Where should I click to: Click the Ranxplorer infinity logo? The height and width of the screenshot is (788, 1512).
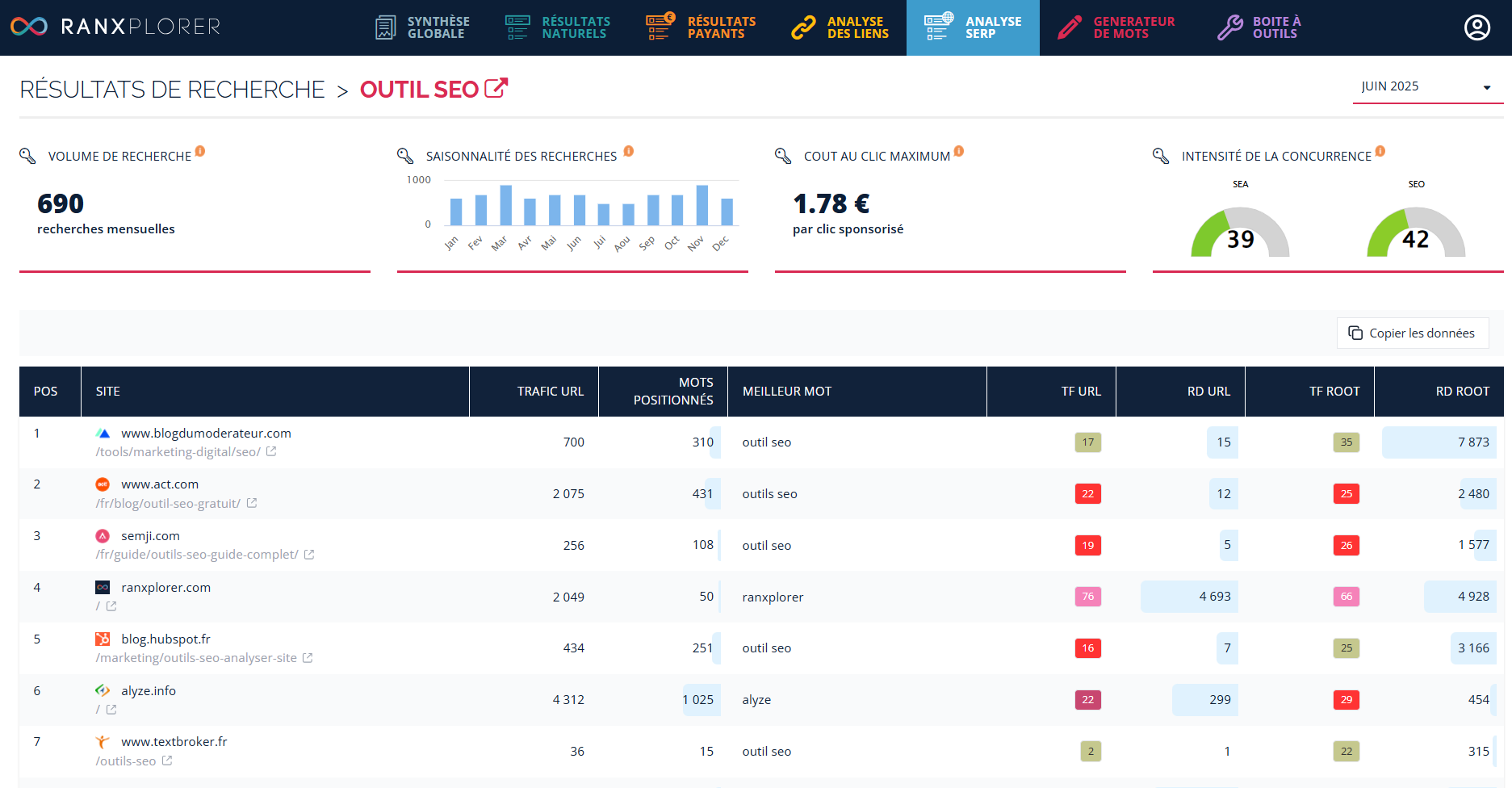pos(29,27)
